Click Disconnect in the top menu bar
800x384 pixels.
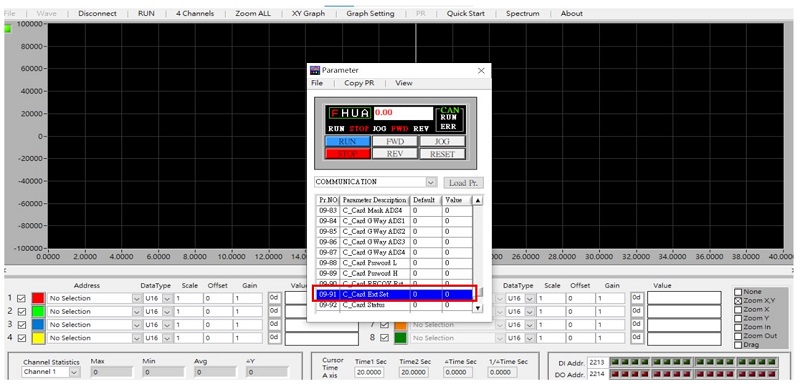[x=97, y=14]
